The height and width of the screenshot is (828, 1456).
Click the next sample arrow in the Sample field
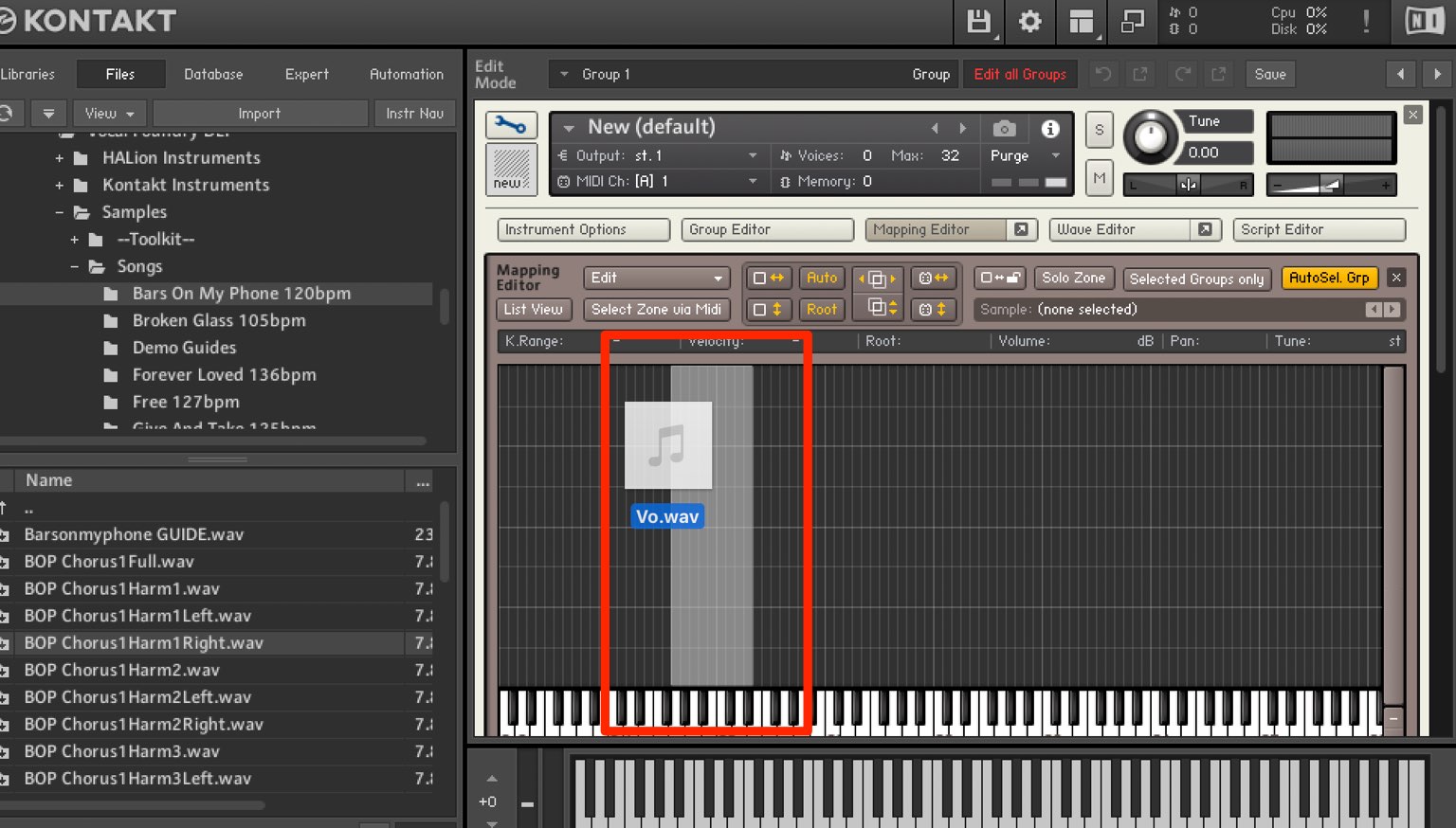tap(1392, 310)
